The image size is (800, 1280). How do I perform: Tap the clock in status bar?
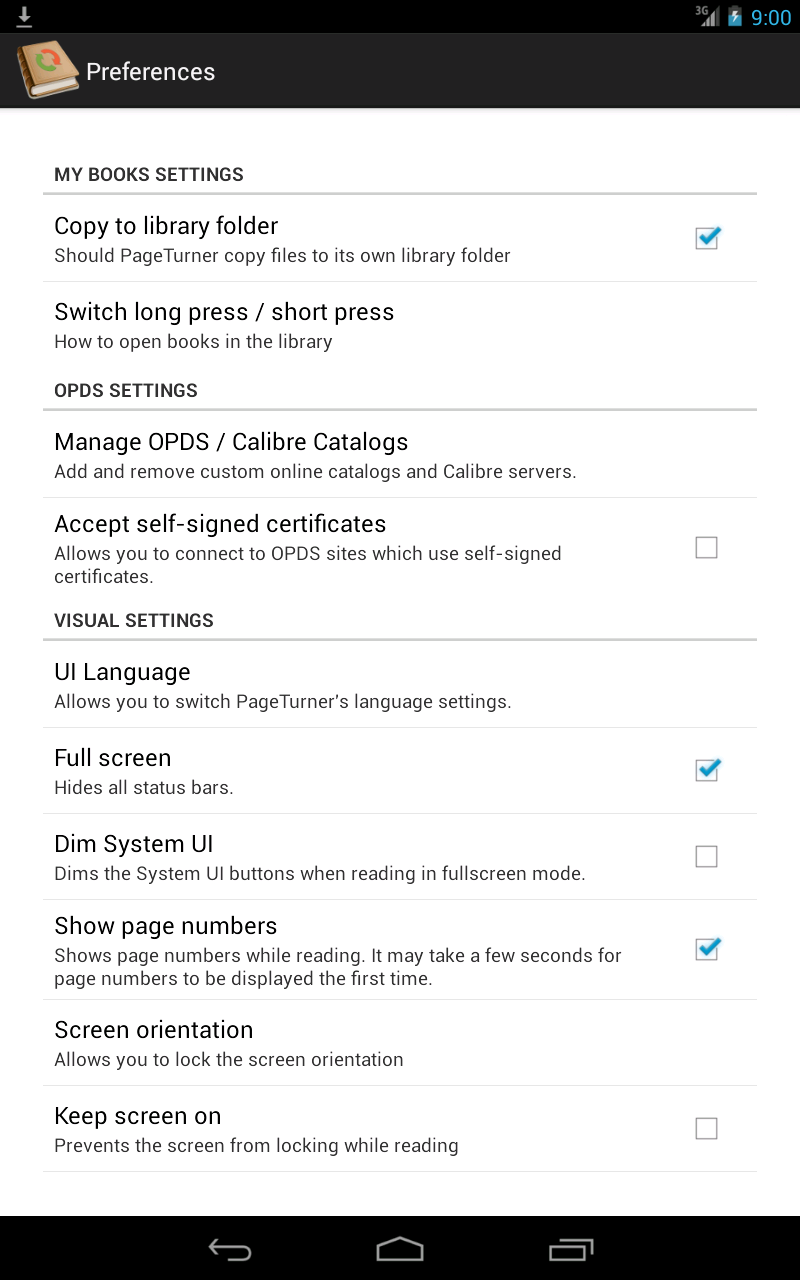coord(771,17)
